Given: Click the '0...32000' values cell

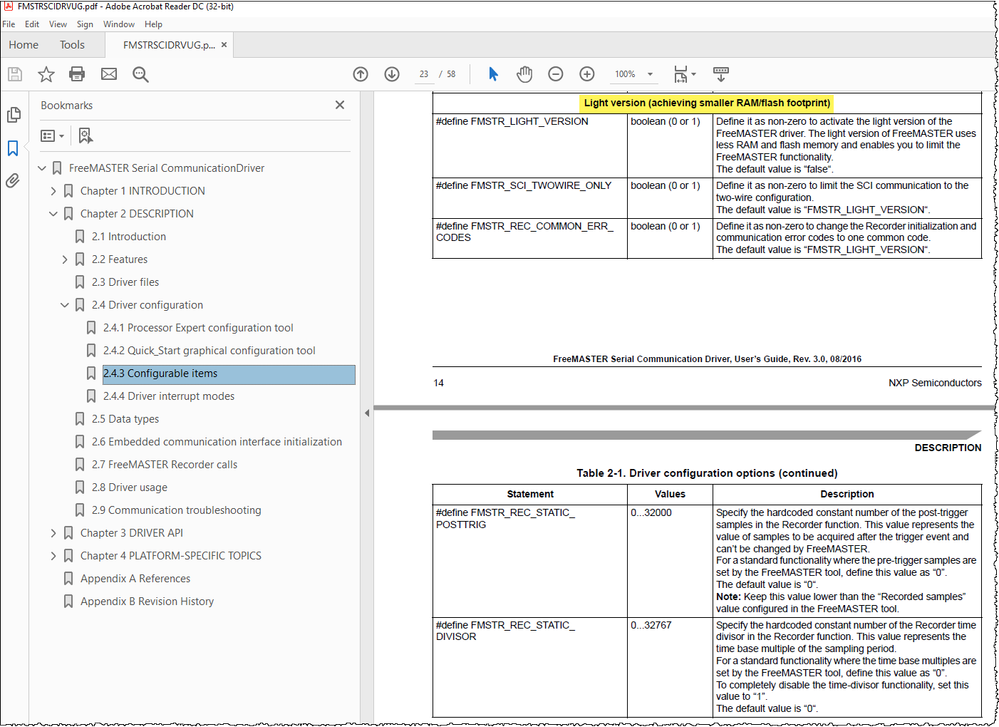Looking at the screenshot, I should point(670,561).
